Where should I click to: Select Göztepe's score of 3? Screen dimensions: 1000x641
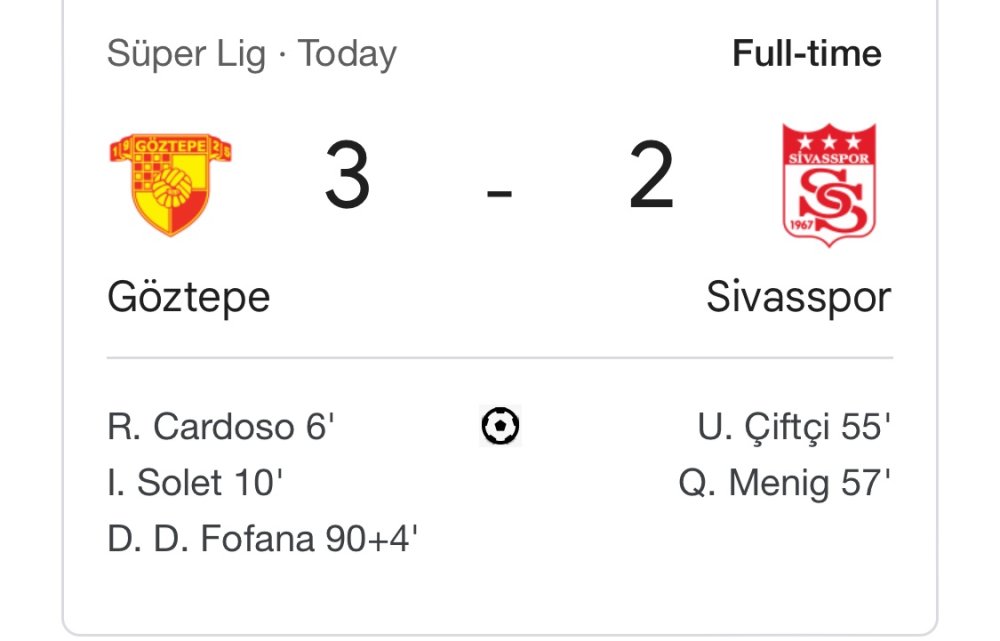point(347,178)
